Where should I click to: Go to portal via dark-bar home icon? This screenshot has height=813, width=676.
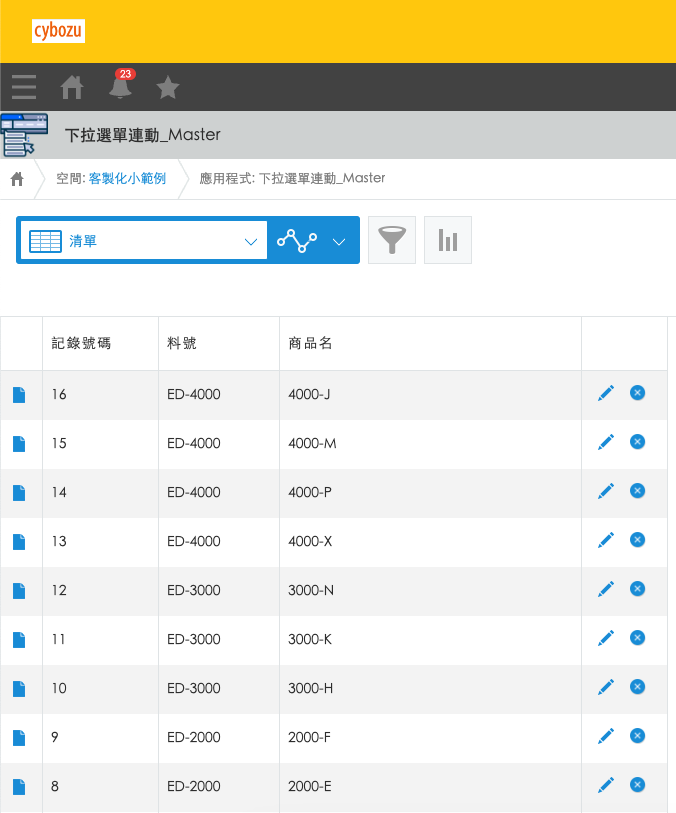[72, 87]
